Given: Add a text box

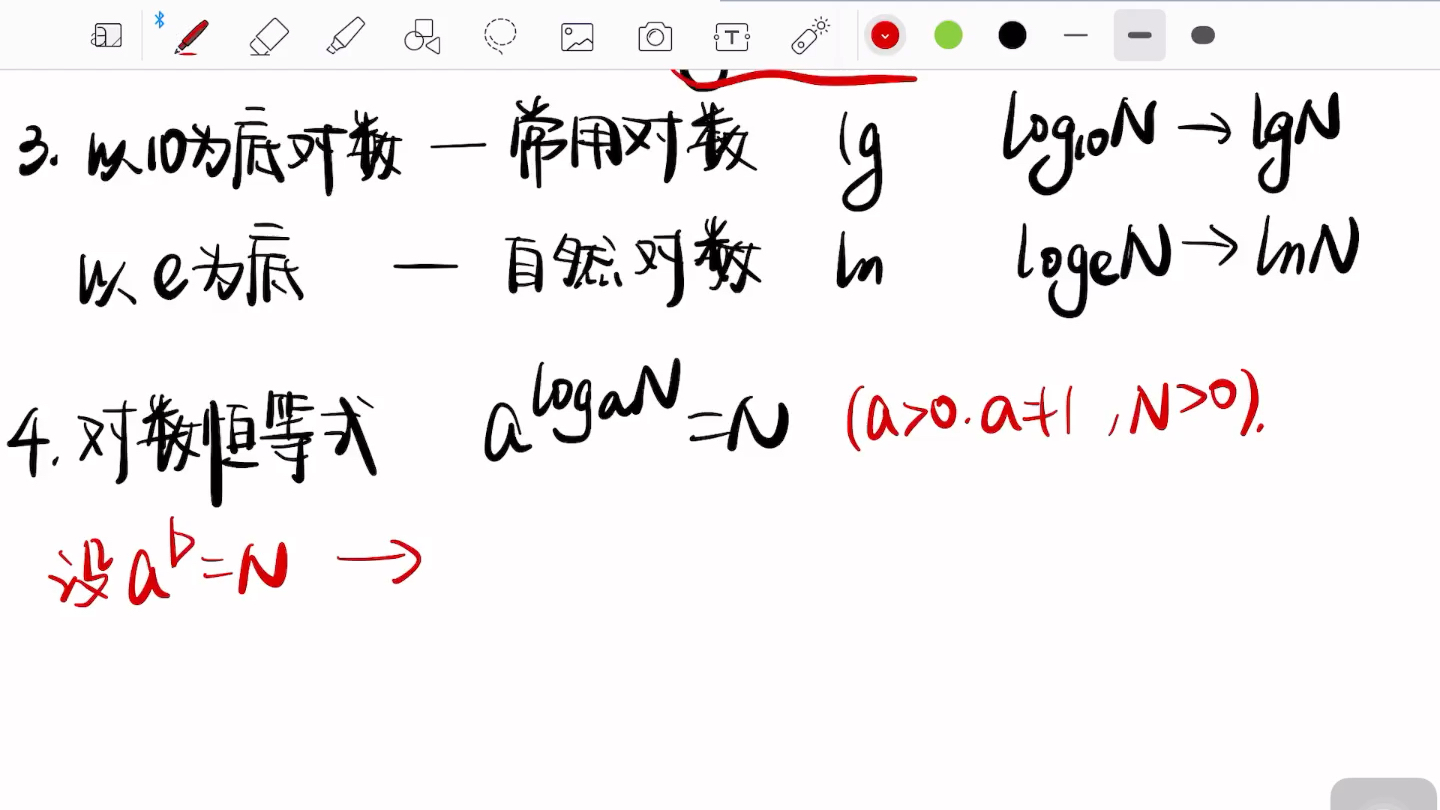Looking at the screenshot, I should pyautogui.click(x=732, y=37).
